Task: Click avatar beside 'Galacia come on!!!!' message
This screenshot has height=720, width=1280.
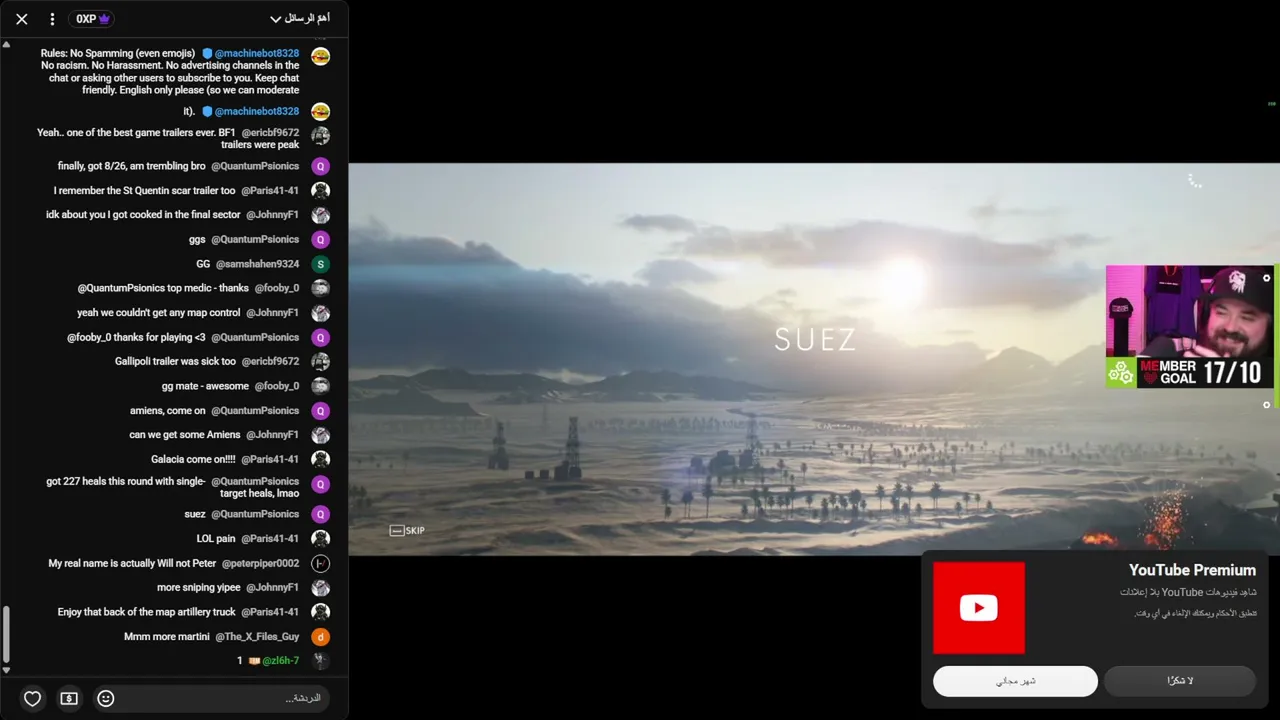Action: click(x=320, y=459)
